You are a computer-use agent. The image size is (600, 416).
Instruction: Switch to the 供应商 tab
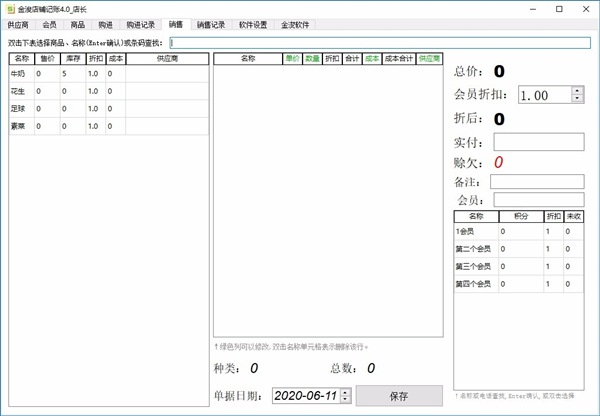click(18, 23)
